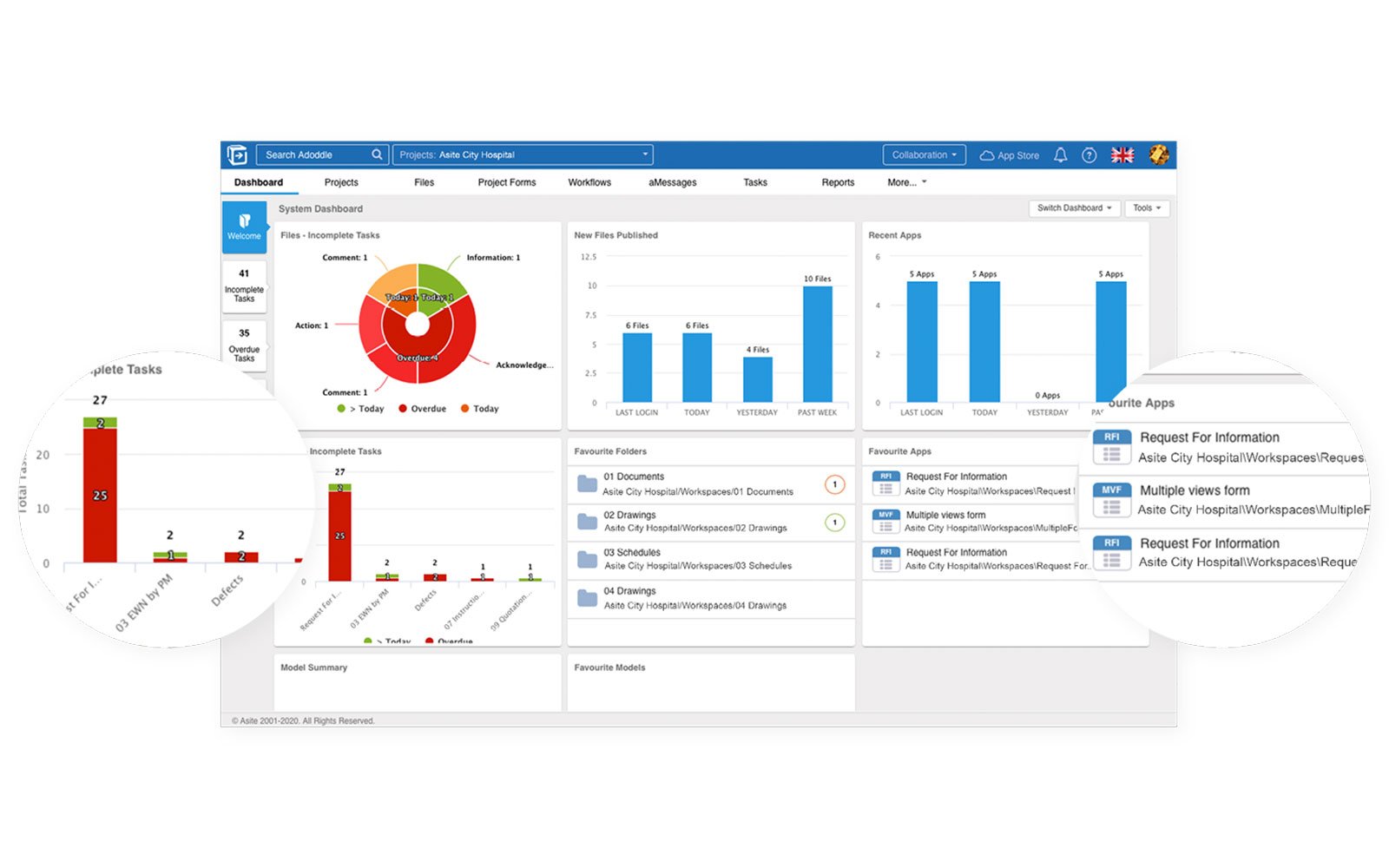
Task: Expand the More... menu
Action: point(907,182)
